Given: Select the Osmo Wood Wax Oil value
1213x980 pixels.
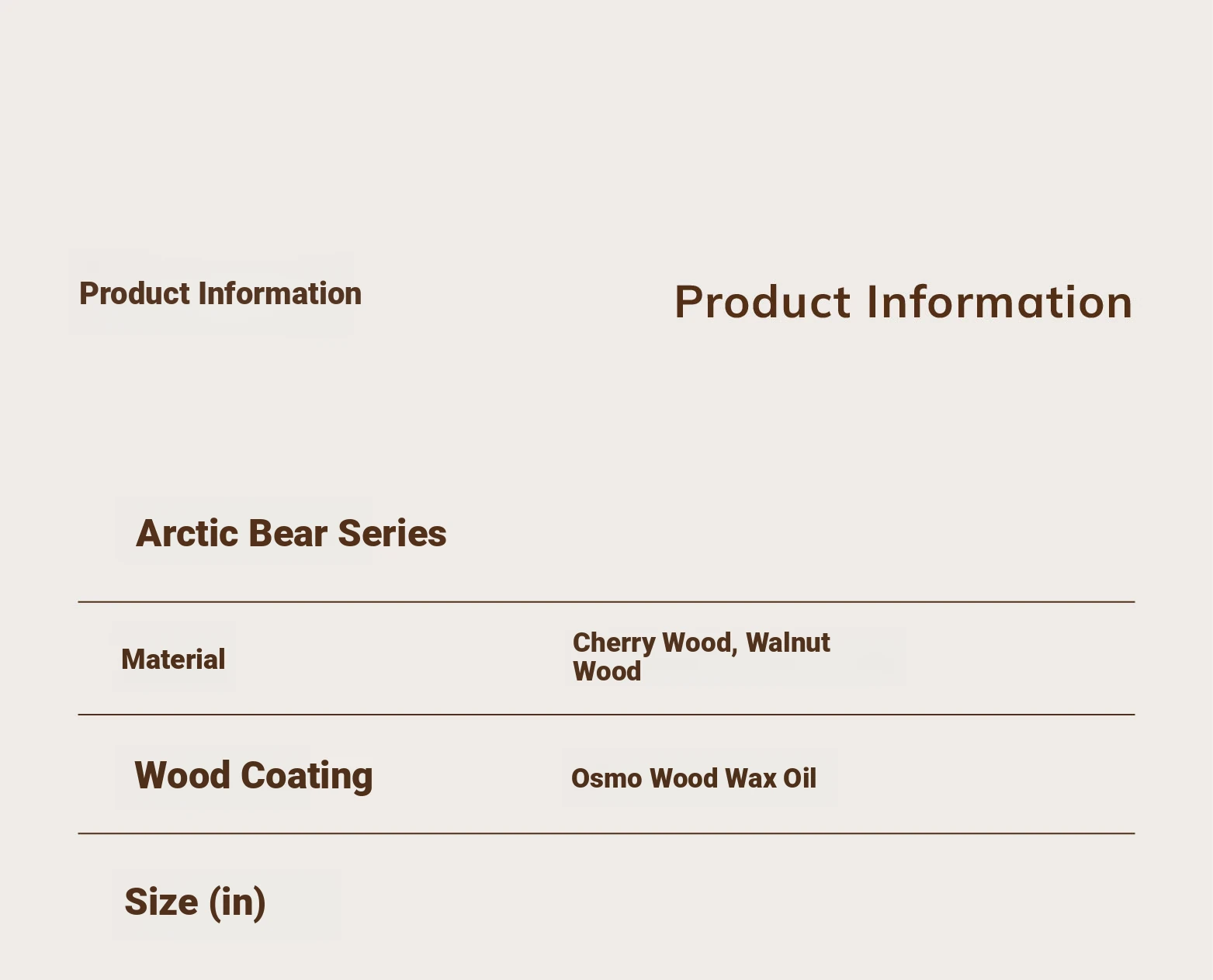Looking at the screenshot, I should pos(694,778).
